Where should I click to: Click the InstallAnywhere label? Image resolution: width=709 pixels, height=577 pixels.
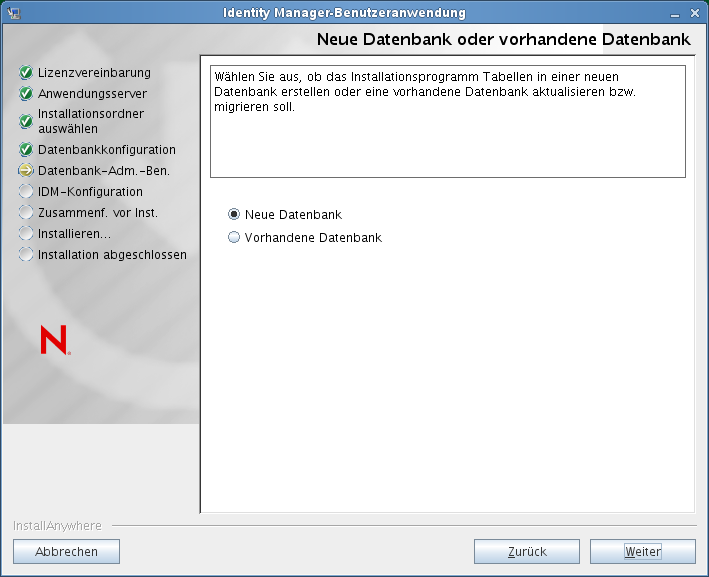pos(57,525)
